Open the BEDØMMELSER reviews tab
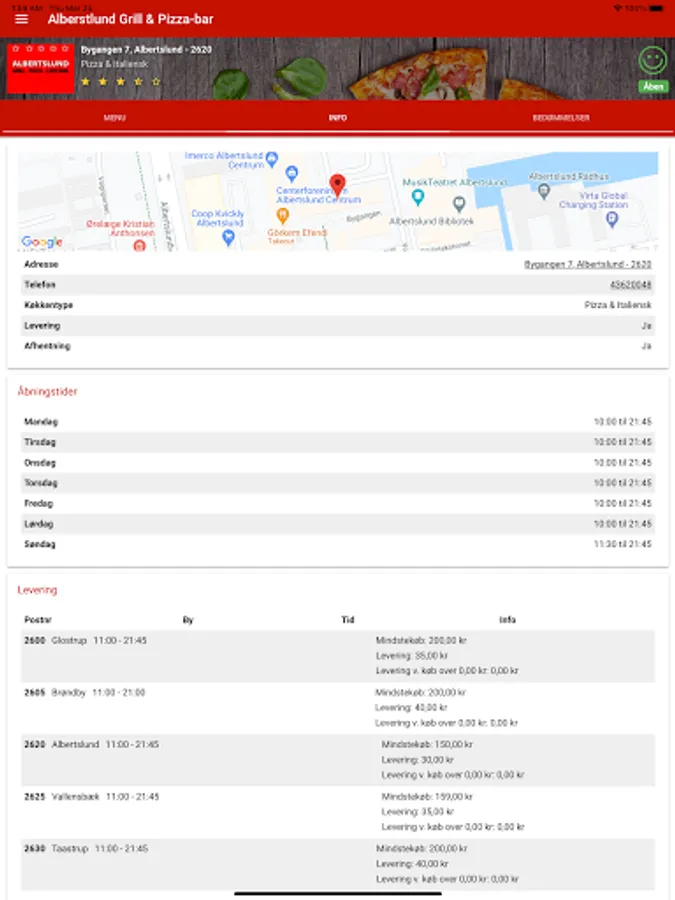Viewport: 675px width, 900px height. pos(561,118)
